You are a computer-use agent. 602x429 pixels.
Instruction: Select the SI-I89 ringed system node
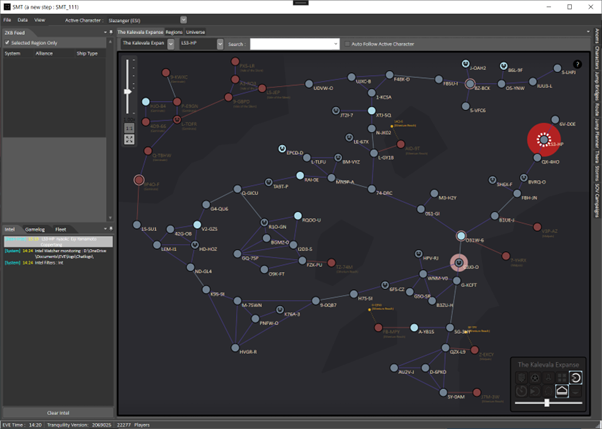(459, 264)
